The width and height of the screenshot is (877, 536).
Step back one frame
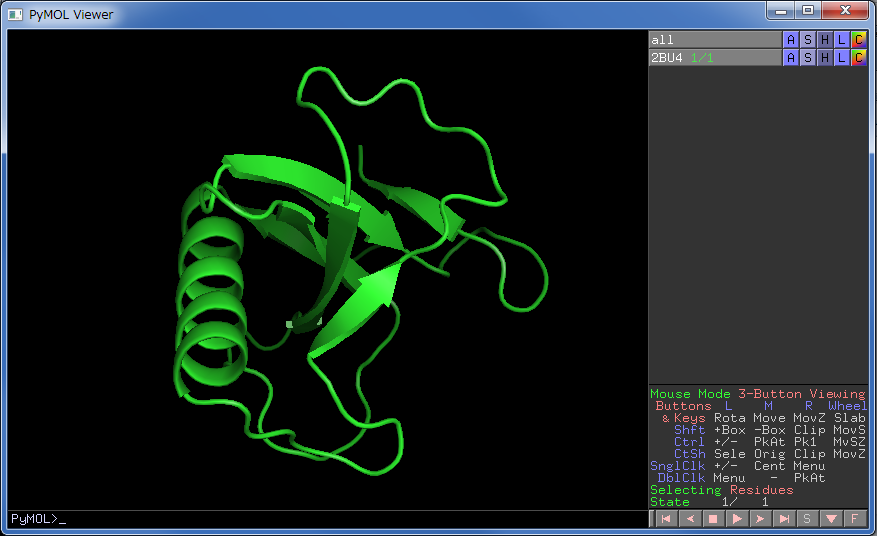689,519
